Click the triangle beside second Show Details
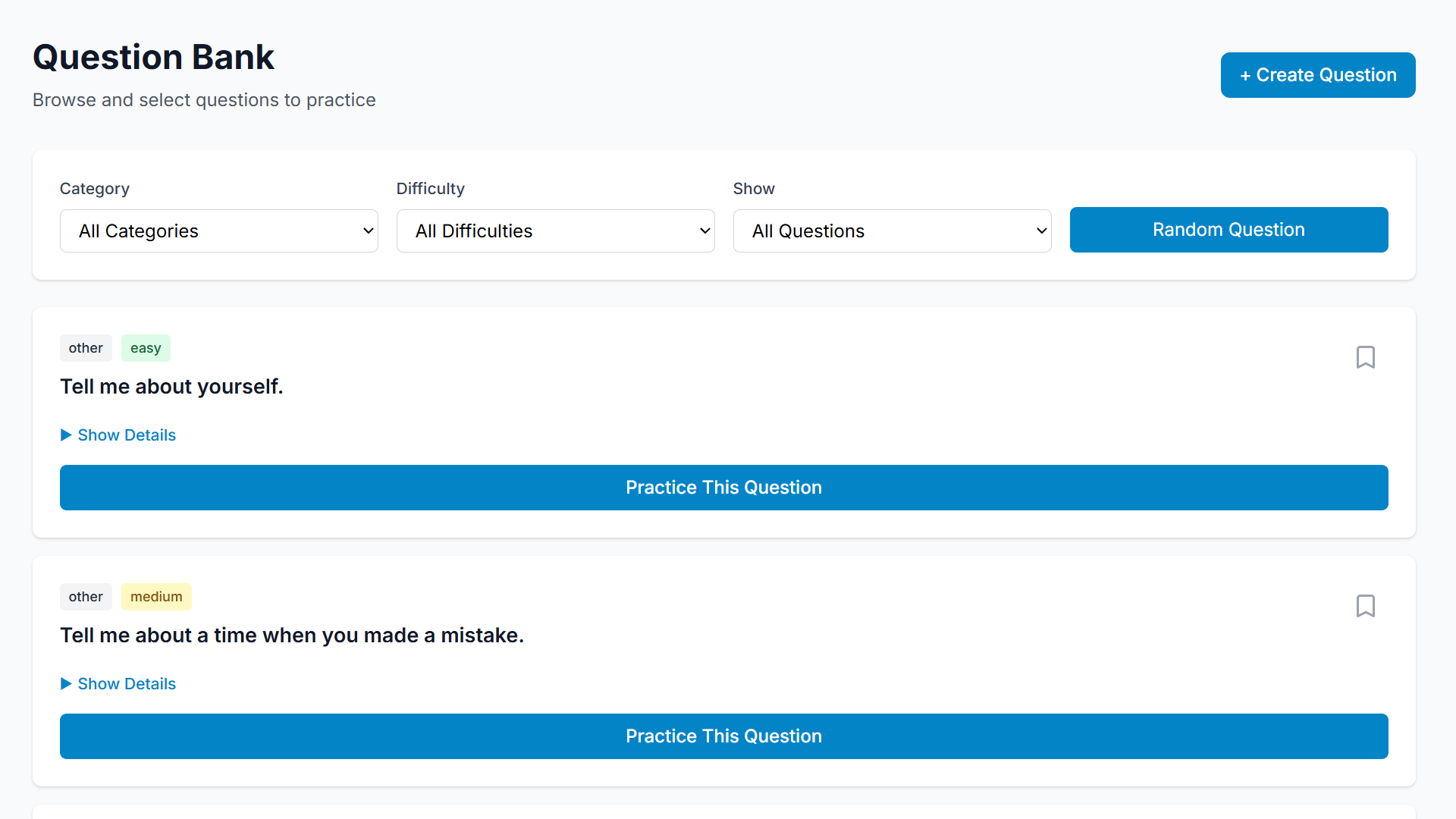The width and height of the screenshot is (1456, 819). click(x=66, y=683)
